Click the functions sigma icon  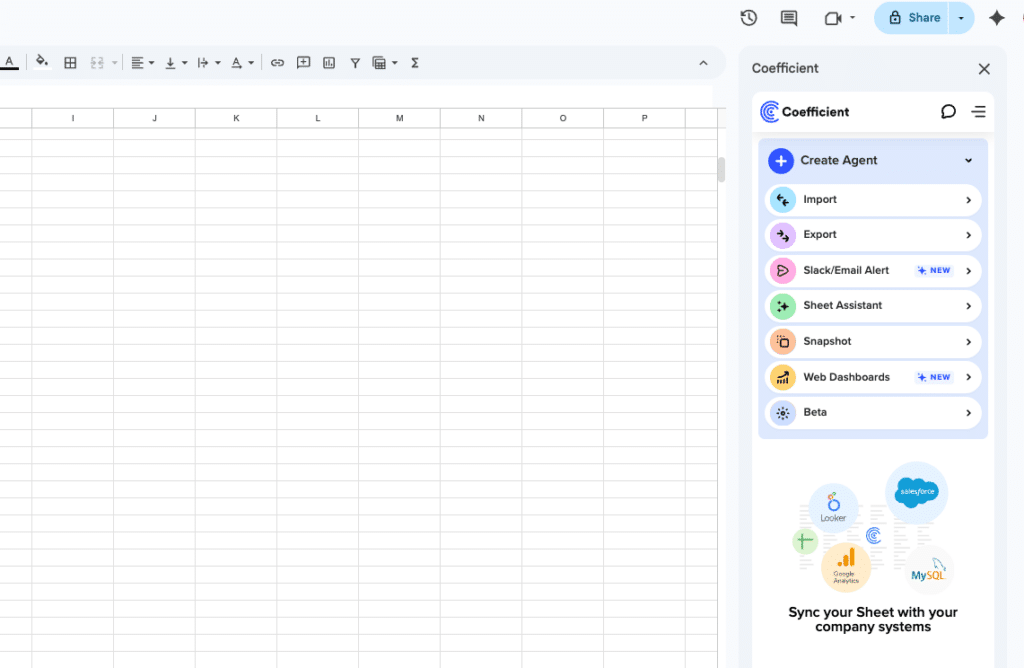point(415,63)
